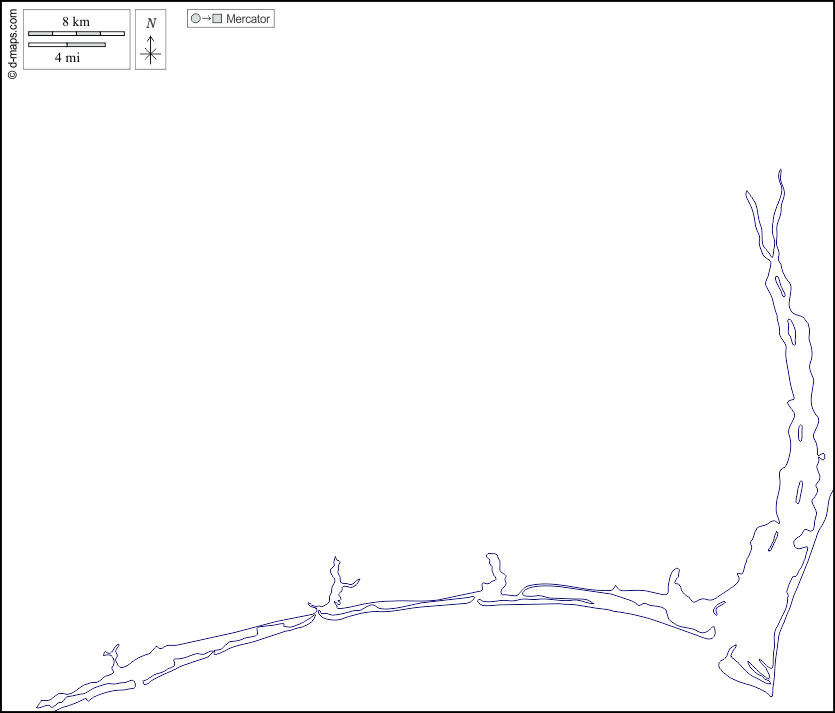Click the arrow between circle and square
Screen dimensions: 835x713
tap(206, 19)
